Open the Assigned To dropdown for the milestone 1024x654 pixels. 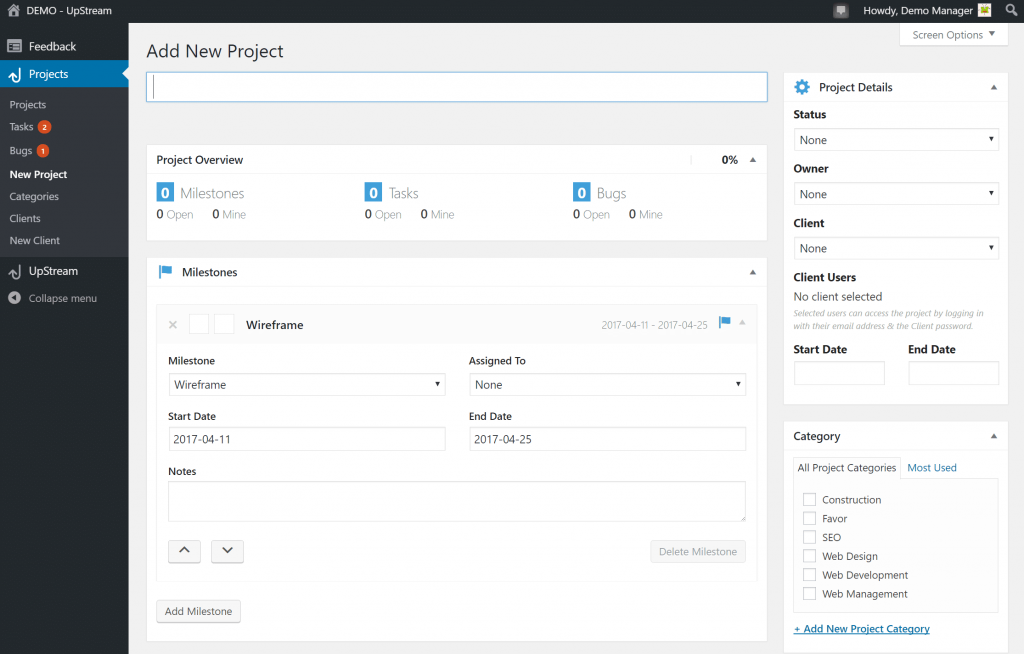pos(607,384)
